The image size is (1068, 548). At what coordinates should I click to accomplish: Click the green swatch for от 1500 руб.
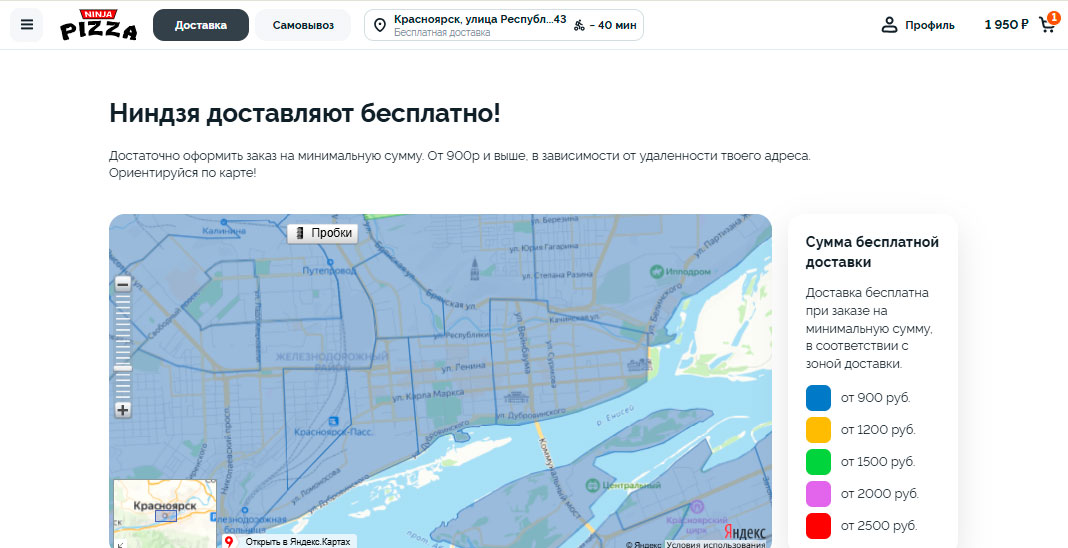click(818, 462)
